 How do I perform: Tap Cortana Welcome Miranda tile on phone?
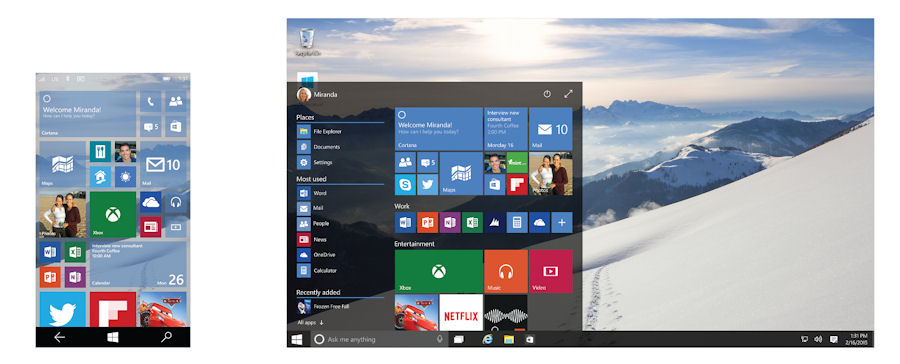[x=88, y=114]
